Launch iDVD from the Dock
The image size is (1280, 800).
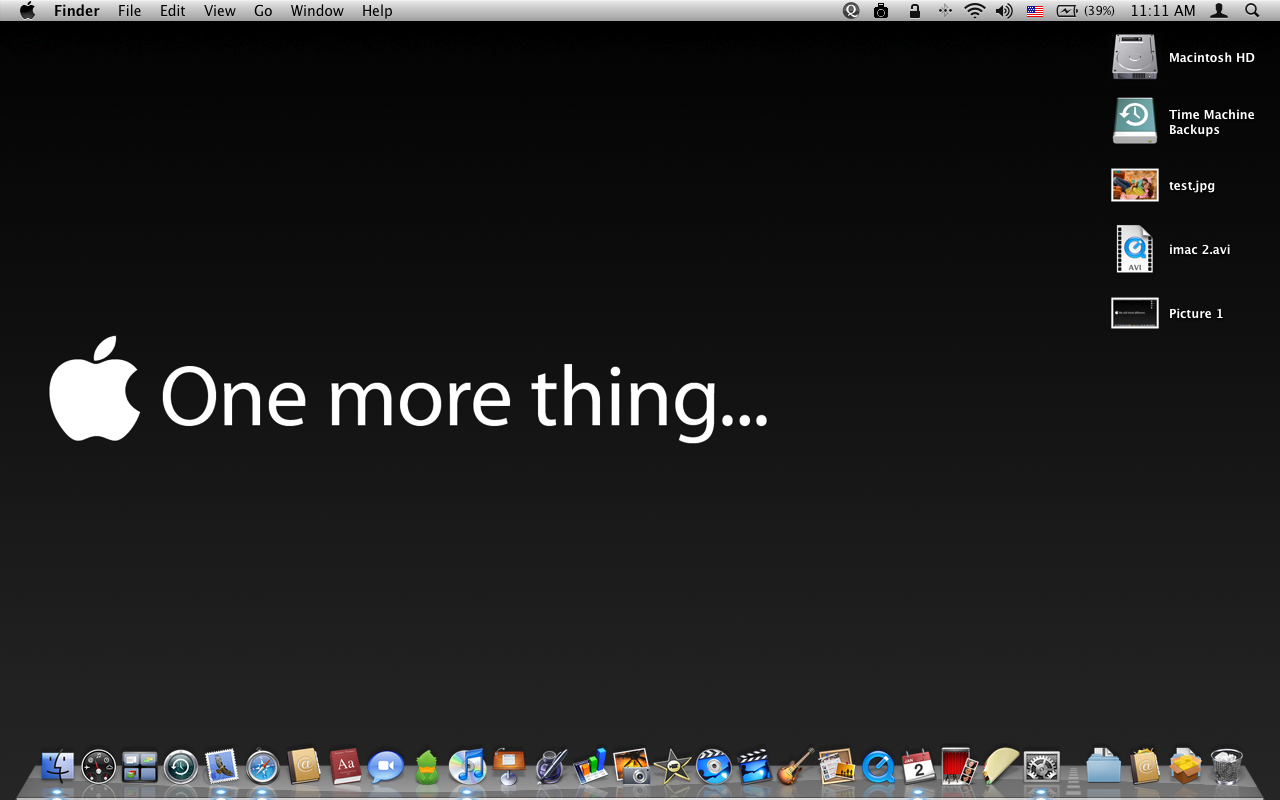pyautogui.click(x=714, y=767)
